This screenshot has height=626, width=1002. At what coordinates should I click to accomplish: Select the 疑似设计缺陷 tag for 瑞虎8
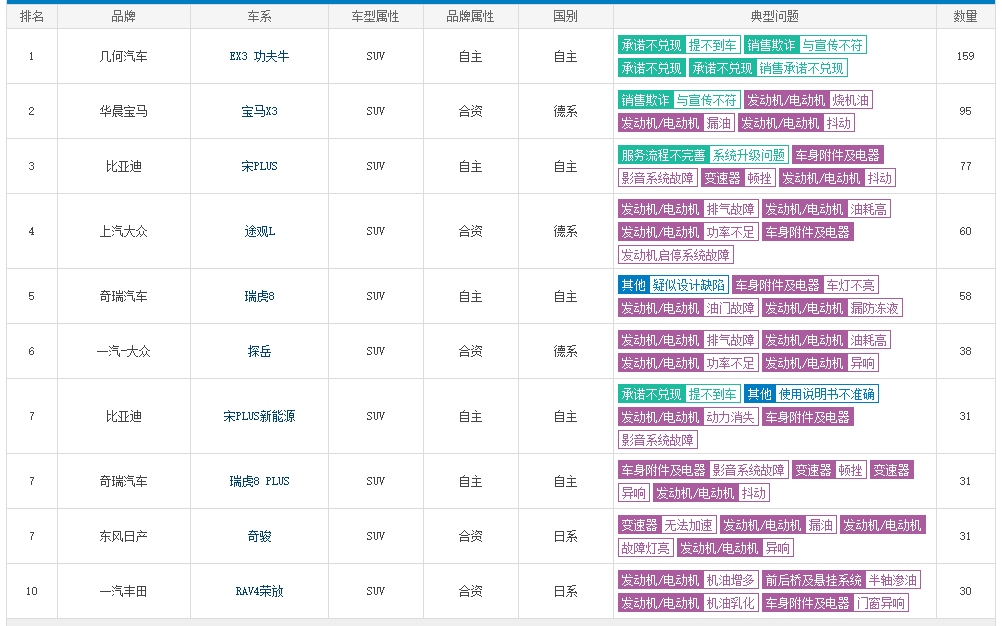pos(691,285)
